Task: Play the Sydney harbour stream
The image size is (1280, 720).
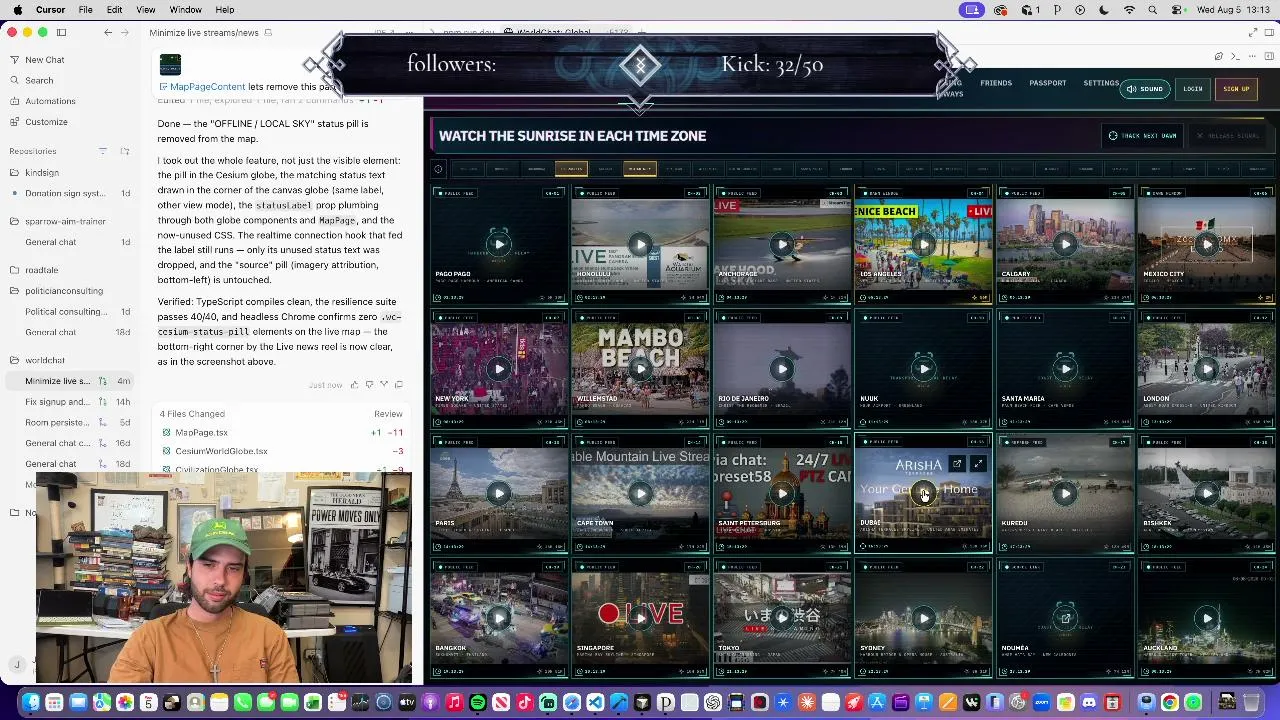Action: click(x=923, y=618)
